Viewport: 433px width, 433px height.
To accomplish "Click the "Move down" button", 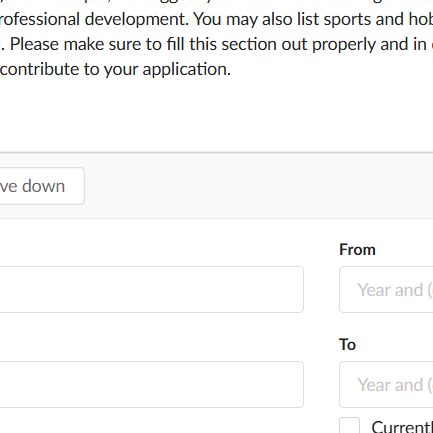I will [41, 186].
